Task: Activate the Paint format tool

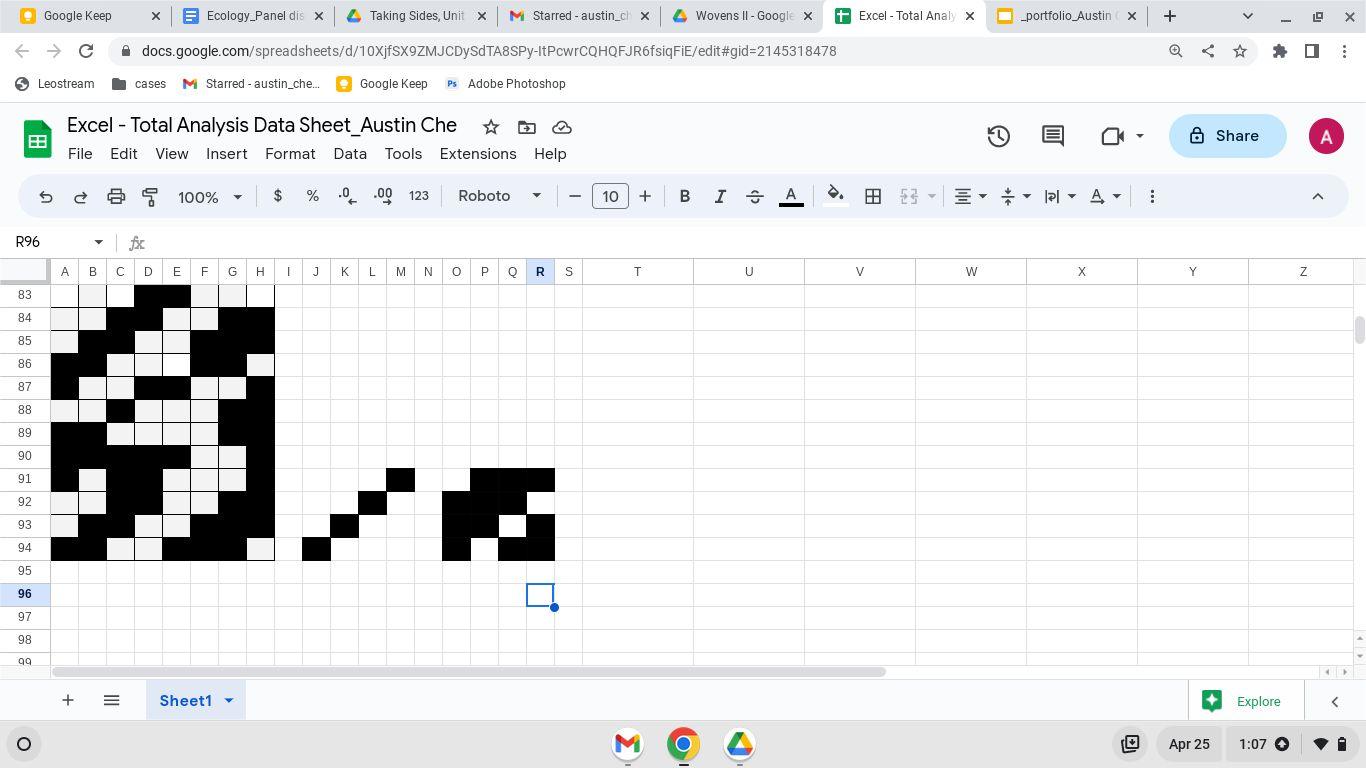Action: pos(150,197)
